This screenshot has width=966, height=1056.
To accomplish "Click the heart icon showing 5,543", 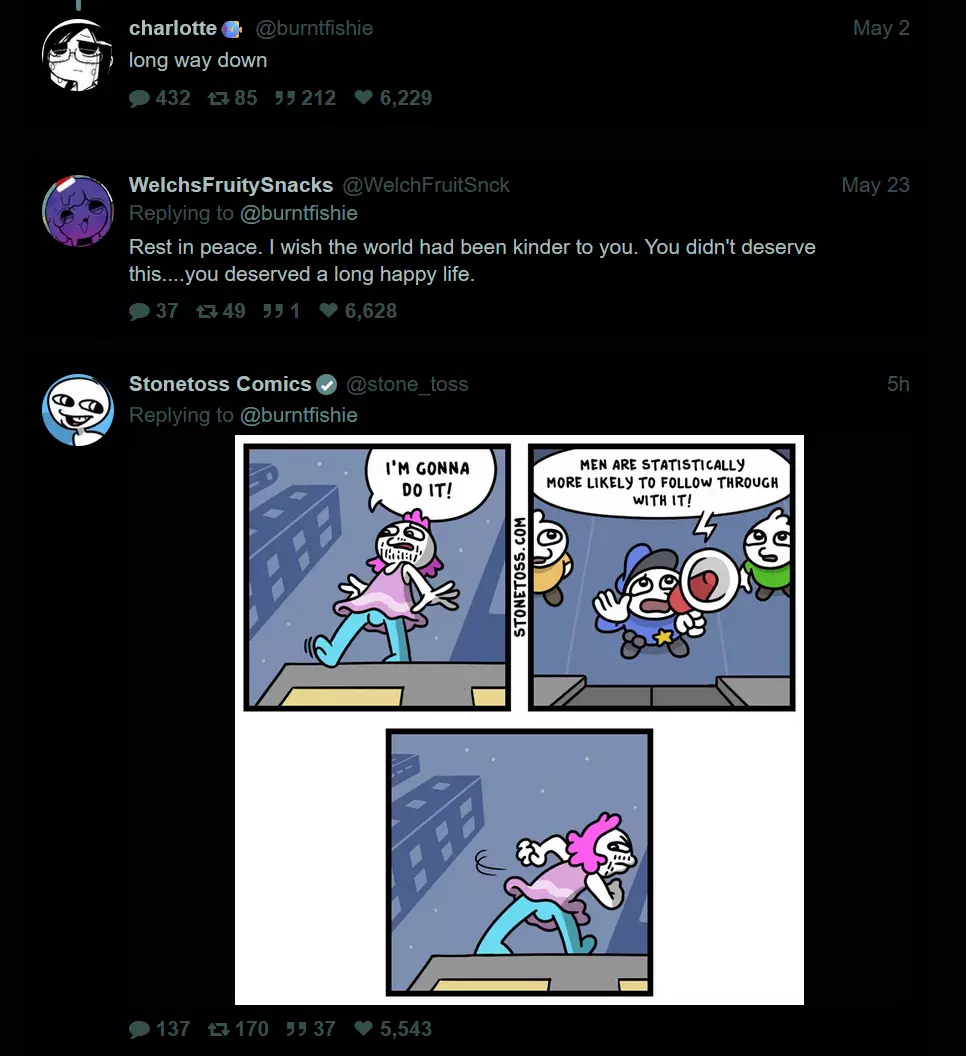I will (x=364, y=1028).
